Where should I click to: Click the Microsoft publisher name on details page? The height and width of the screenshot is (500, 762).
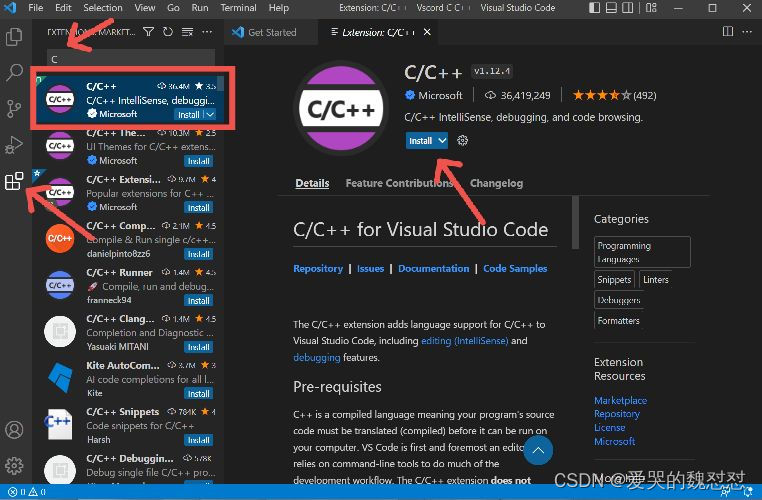pyautogui.click(x=440, y=96)
